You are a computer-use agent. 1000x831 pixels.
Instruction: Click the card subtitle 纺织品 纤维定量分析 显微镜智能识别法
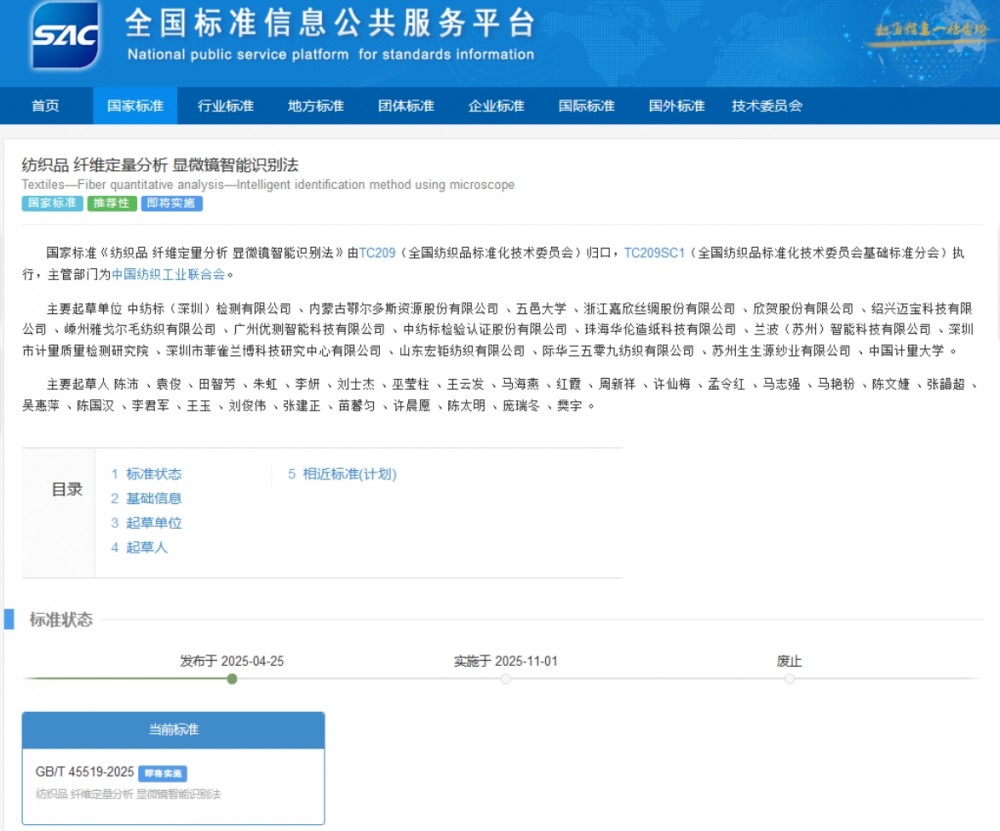click(x=128, y=794)
